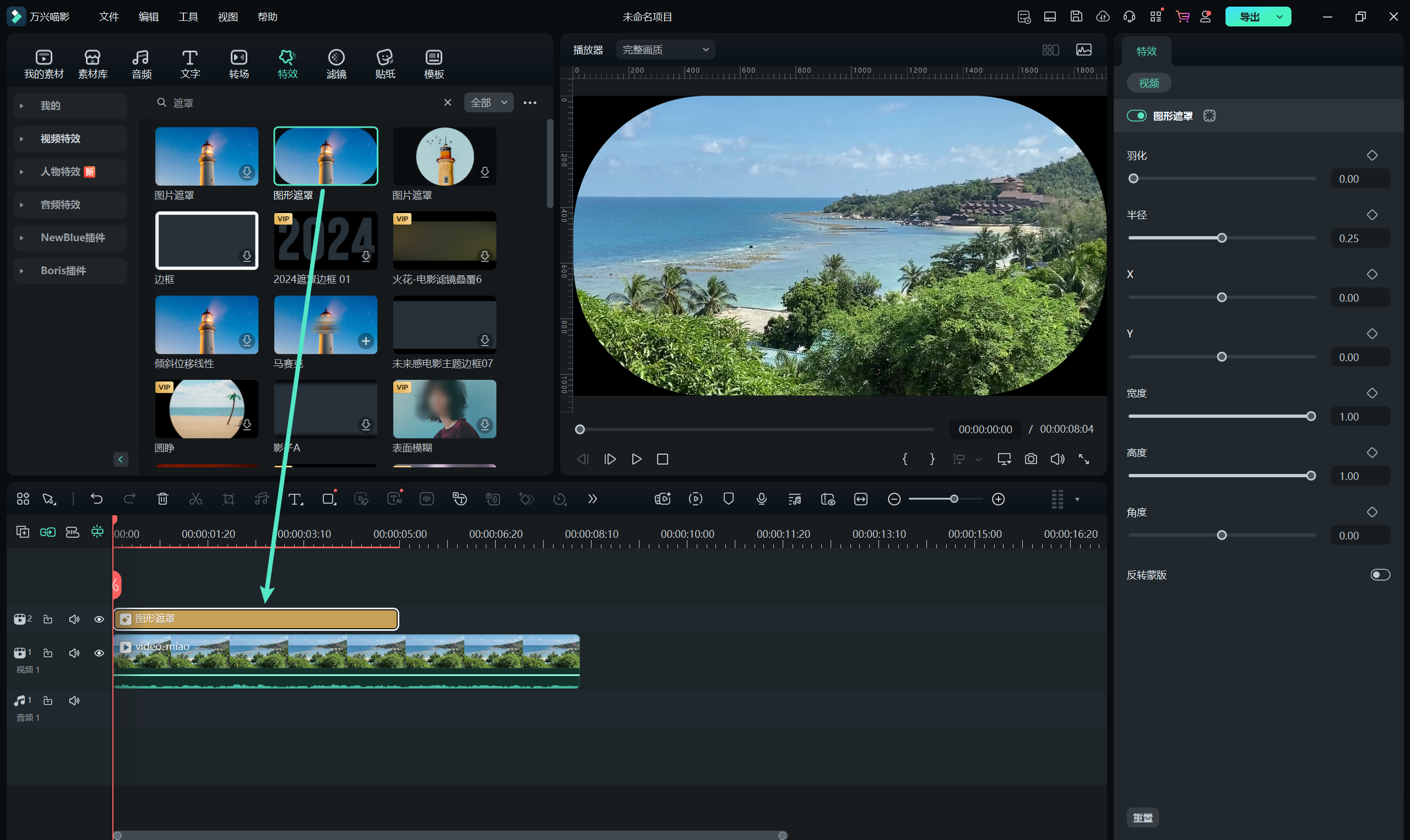Open the 全部 filter dropdown
The width and height of the screenshot is (1410, 840).
[488, 102]
